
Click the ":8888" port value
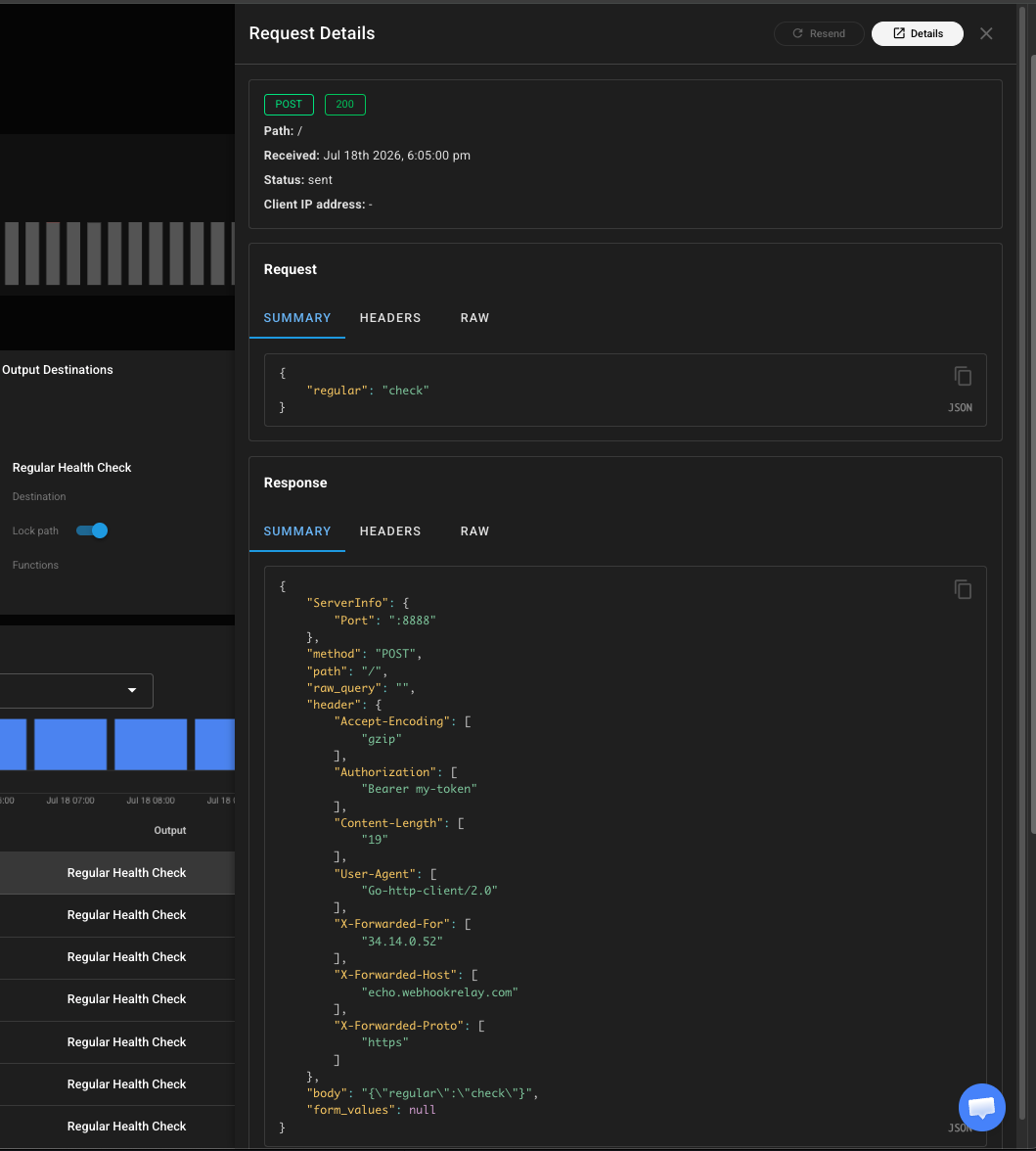coord(413,621)
